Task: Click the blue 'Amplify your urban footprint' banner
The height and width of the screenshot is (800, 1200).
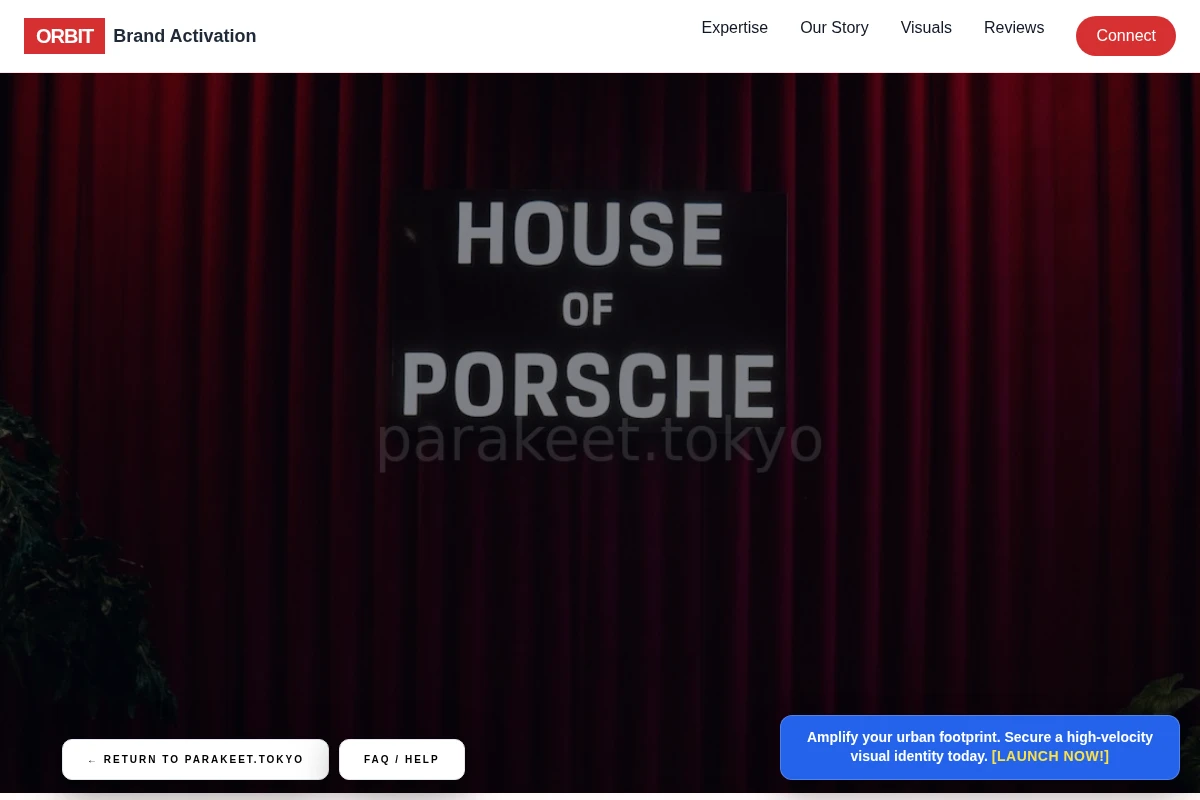Action: pos(980,747)
